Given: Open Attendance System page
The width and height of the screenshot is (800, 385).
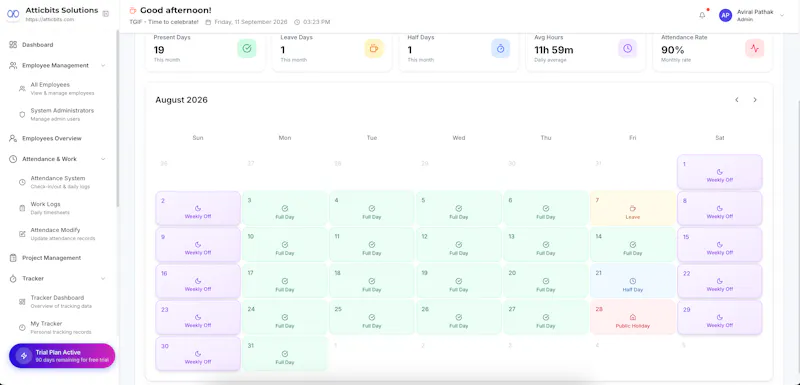Looking at the screenshot, I should click(59, 182).
